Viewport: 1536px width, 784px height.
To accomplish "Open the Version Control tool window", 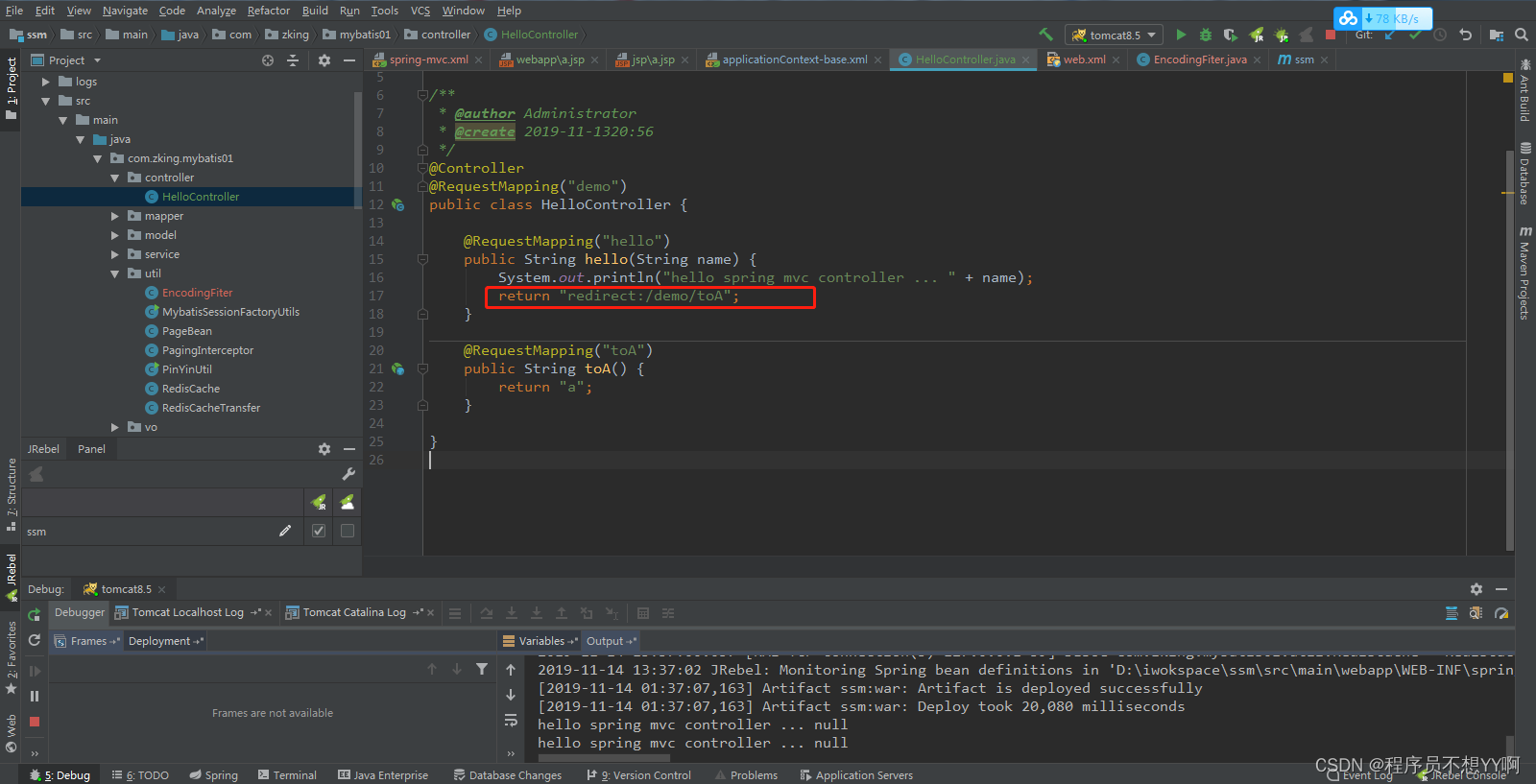I will pos(638,775).
